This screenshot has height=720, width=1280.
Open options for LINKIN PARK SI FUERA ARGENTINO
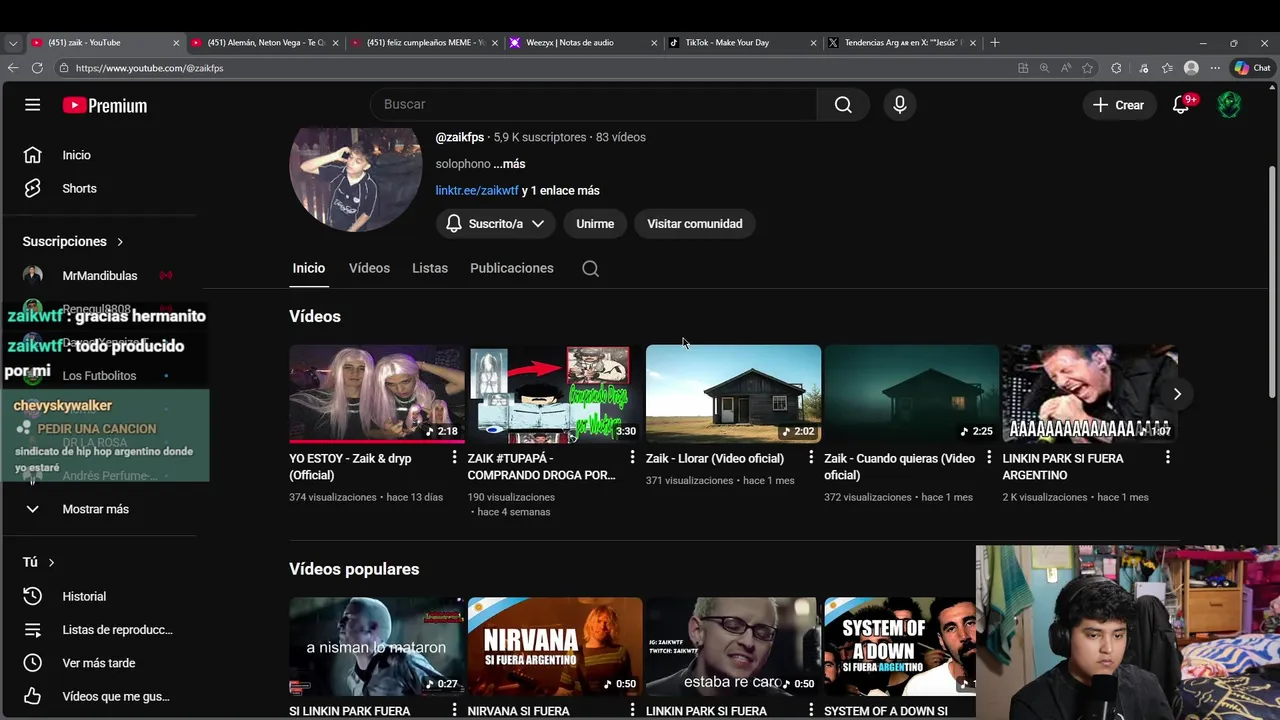1167,457
